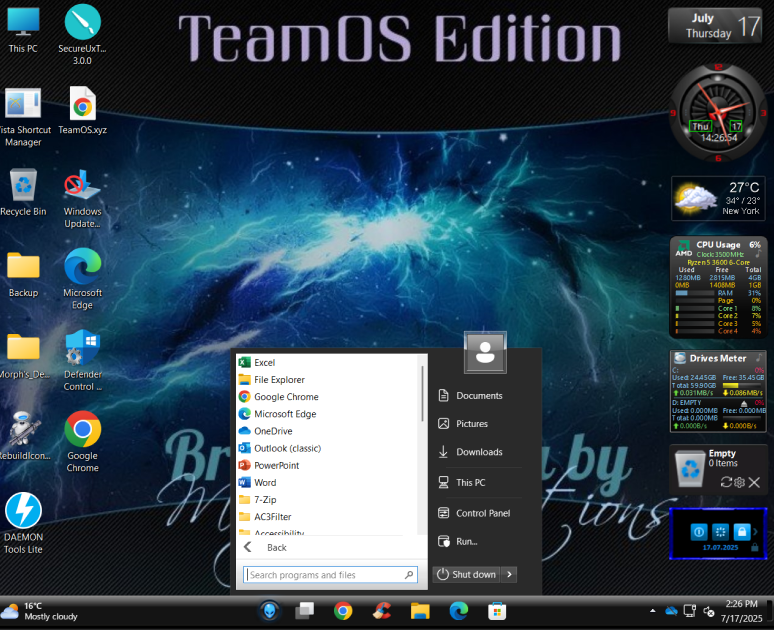The image size is (774, 630).
Task: Open Word from the programs list
Action: tap(328, 482)
